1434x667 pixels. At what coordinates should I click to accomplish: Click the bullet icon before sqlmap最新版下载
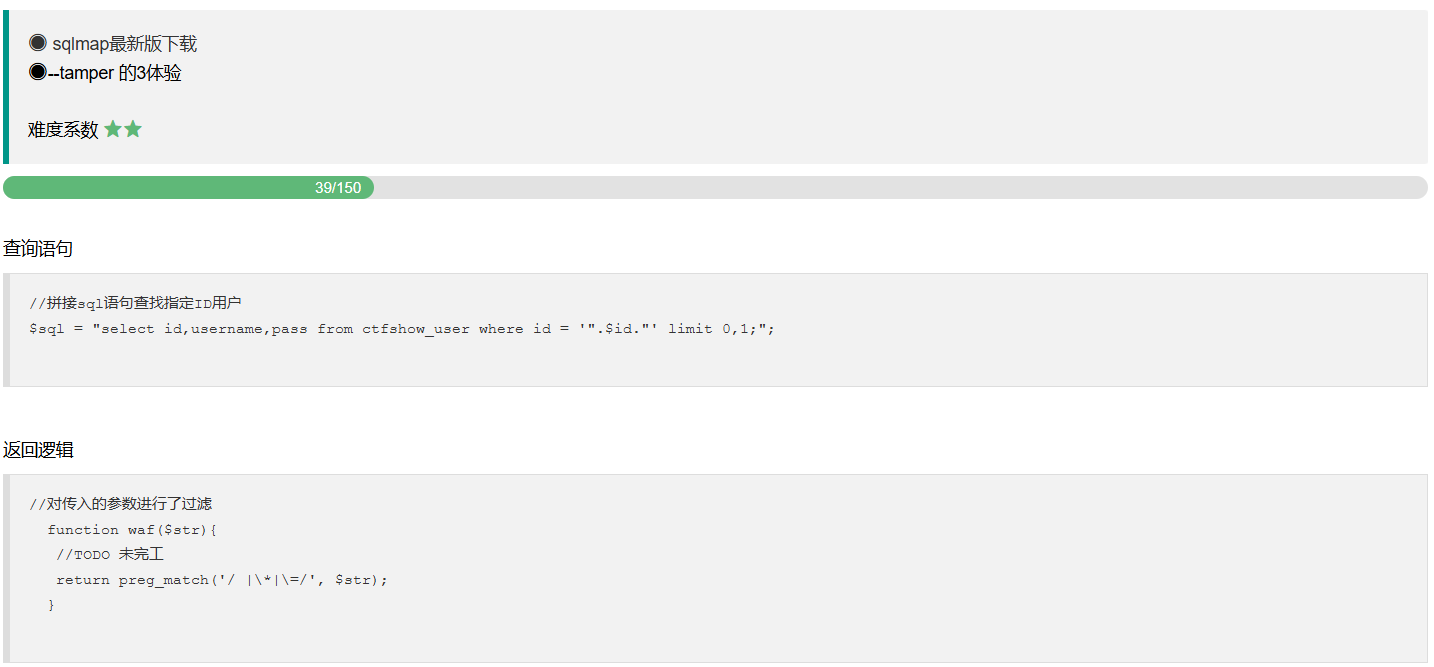37,43
